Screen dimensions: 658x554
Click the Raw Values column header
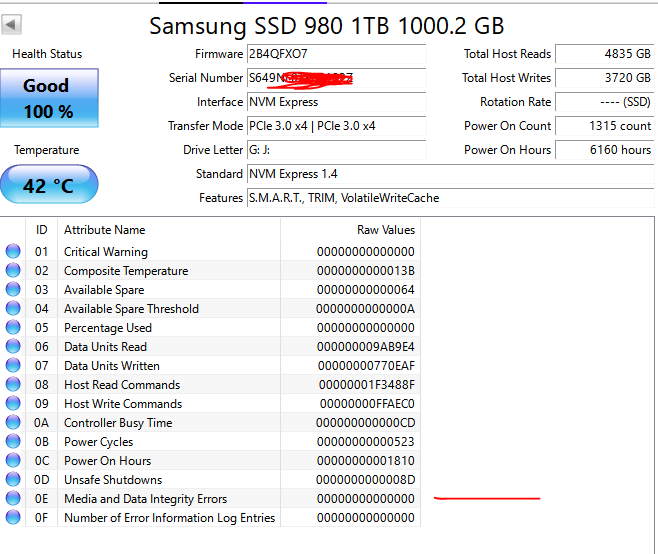385,230
